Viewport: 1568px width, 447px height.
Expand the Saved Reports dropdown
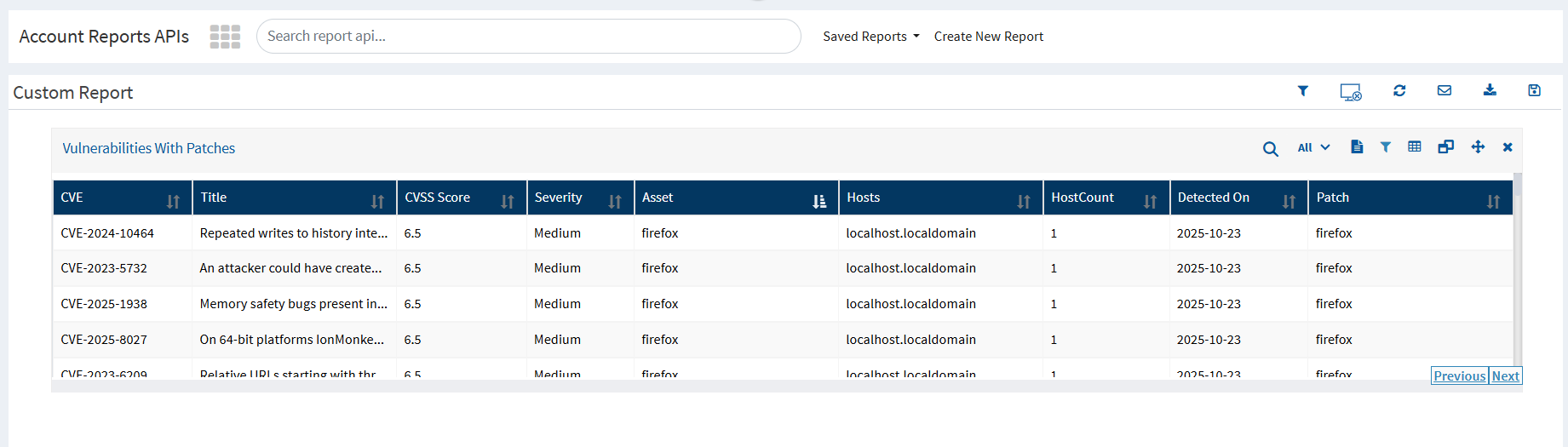(870, 37)
